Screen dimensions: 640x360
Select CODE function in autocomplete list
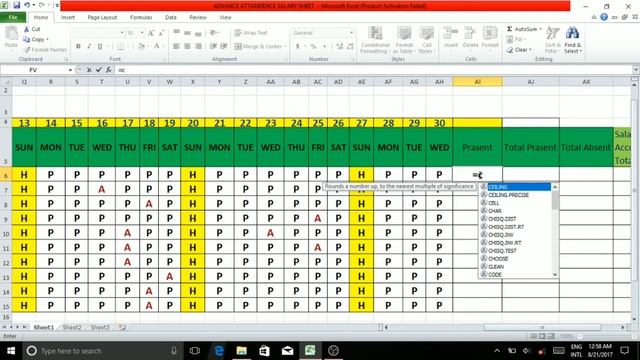pyautogui.click(x=515, y=275)
